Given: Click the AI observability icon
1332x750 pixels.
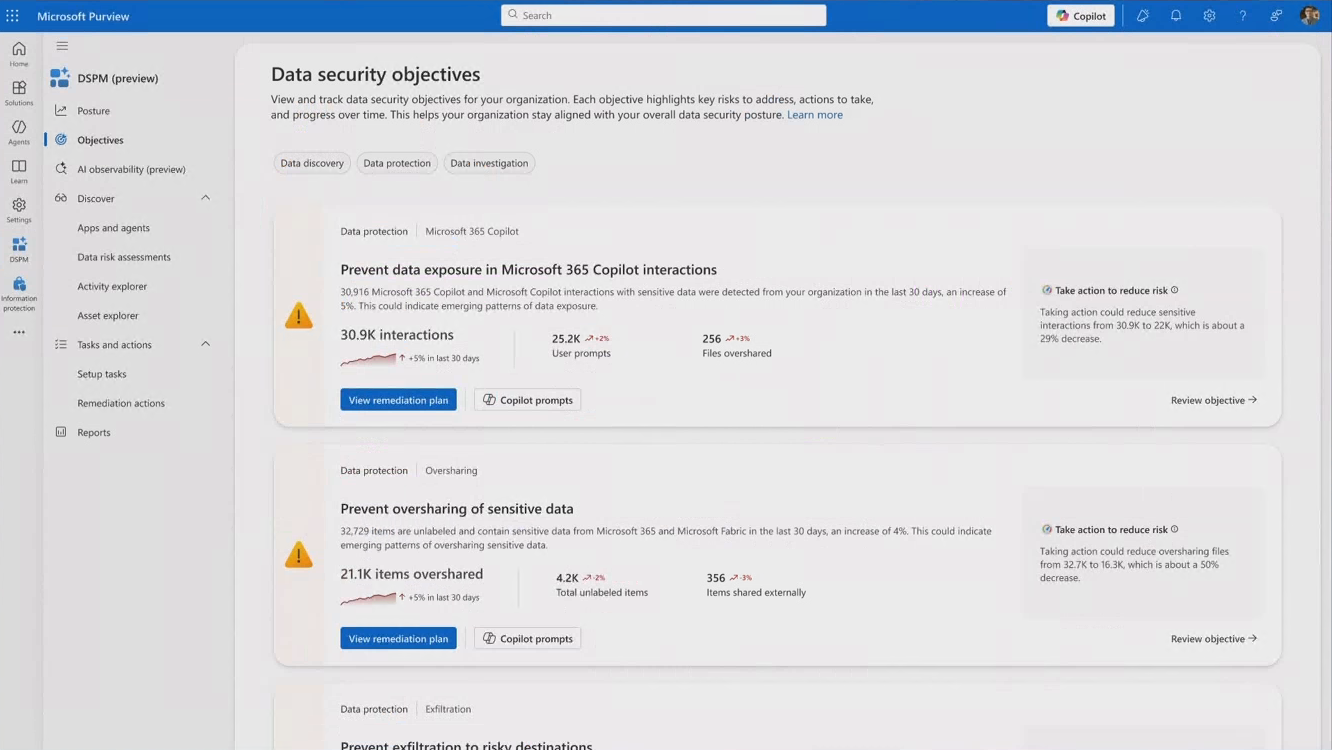Looking at the screenshot, I should pyautogui.click(x=61, y=169).
